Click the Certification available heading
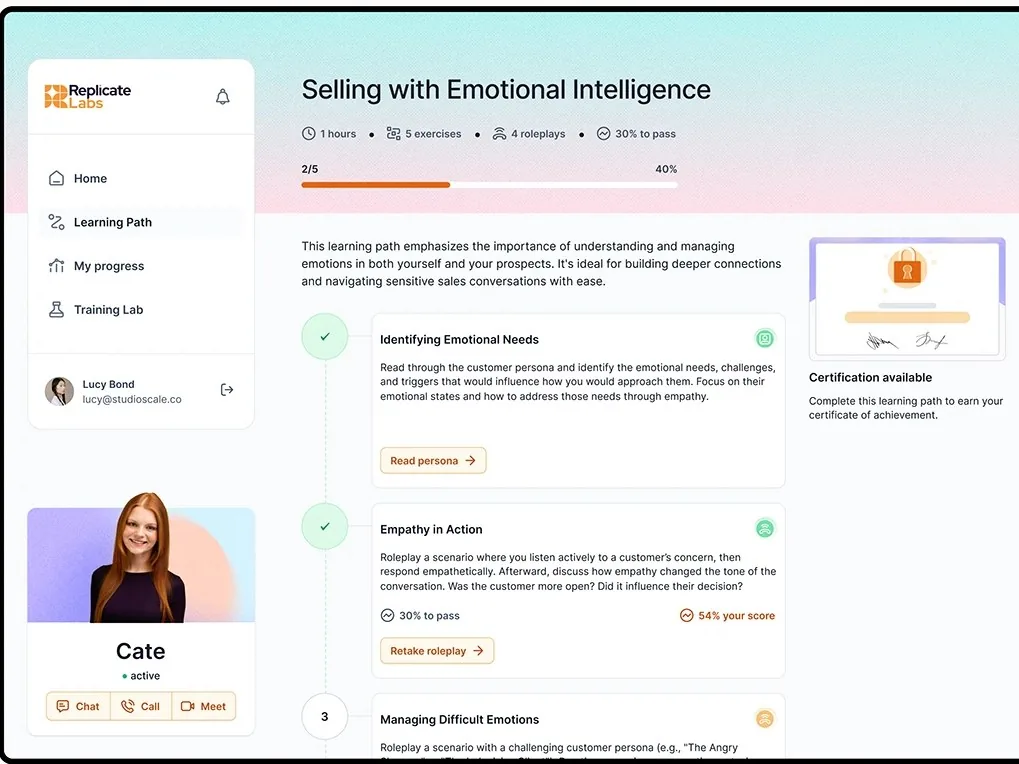The width and height of the screenshot is (1019, 764). click(x=870, y=377)
